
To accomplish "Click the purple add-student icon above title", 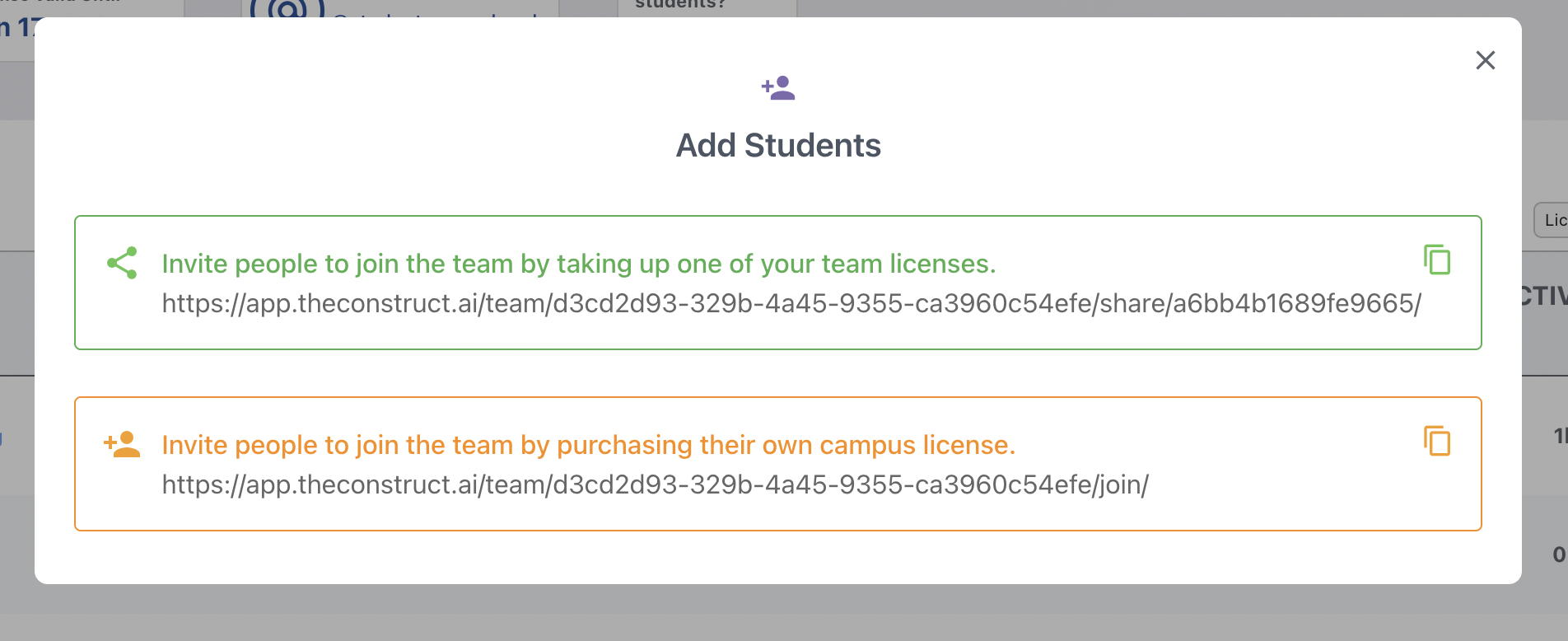I will coord(778,87).
